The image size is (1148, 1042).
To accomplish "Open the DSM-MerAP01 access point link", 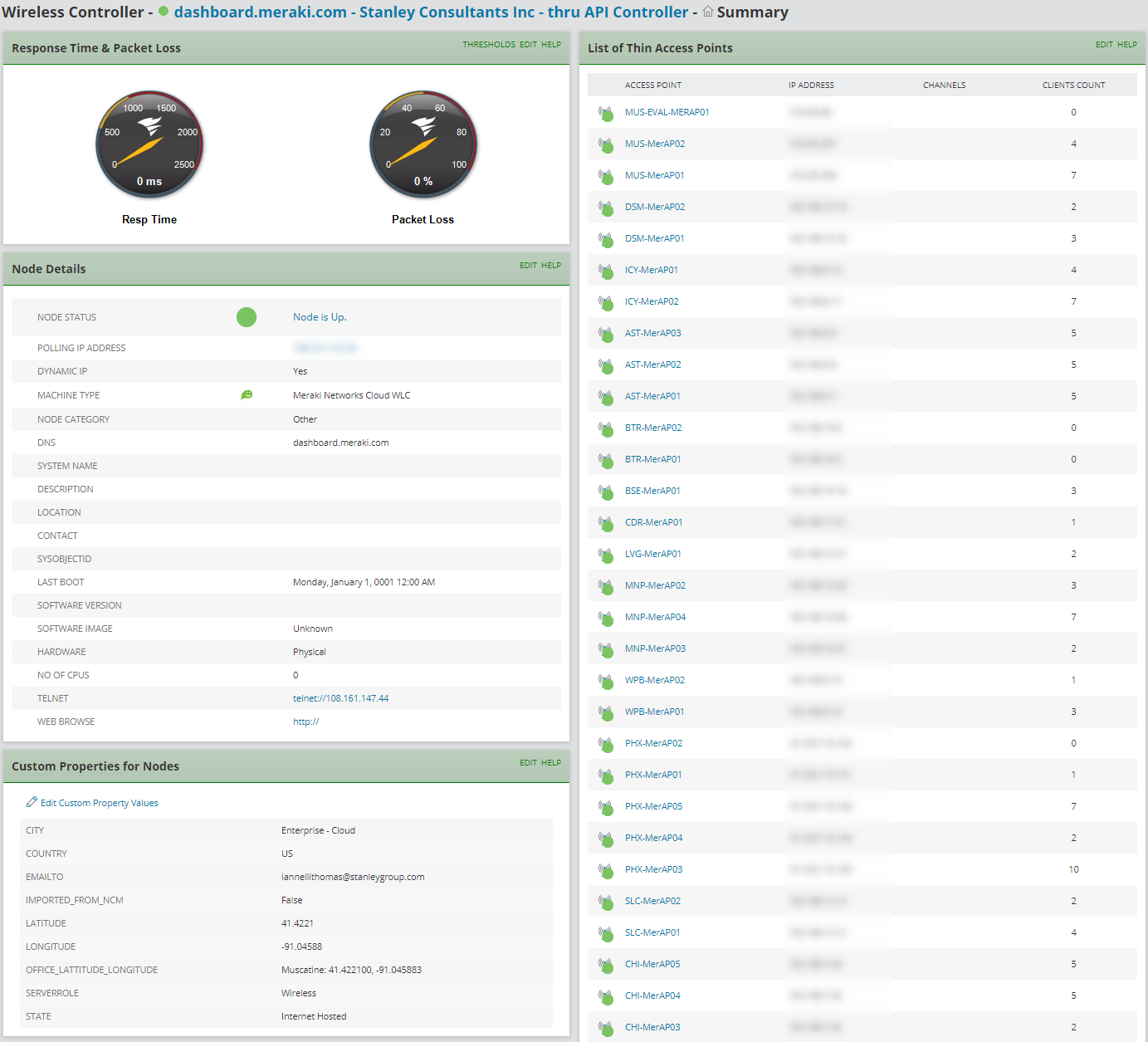I will point(655,238).
